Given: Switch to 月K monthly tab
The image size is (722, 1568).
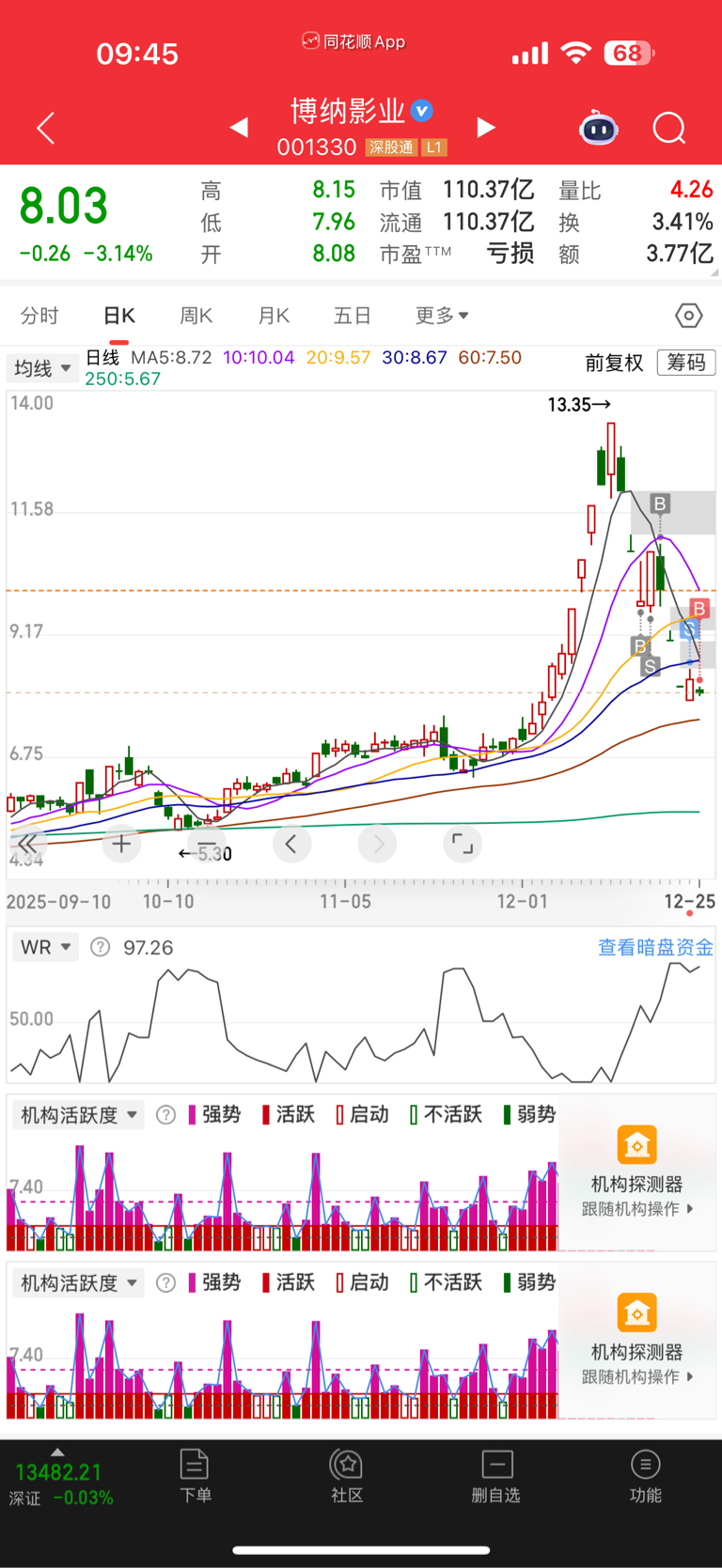Looking at the screenshot, I should [x=274, y=316].
